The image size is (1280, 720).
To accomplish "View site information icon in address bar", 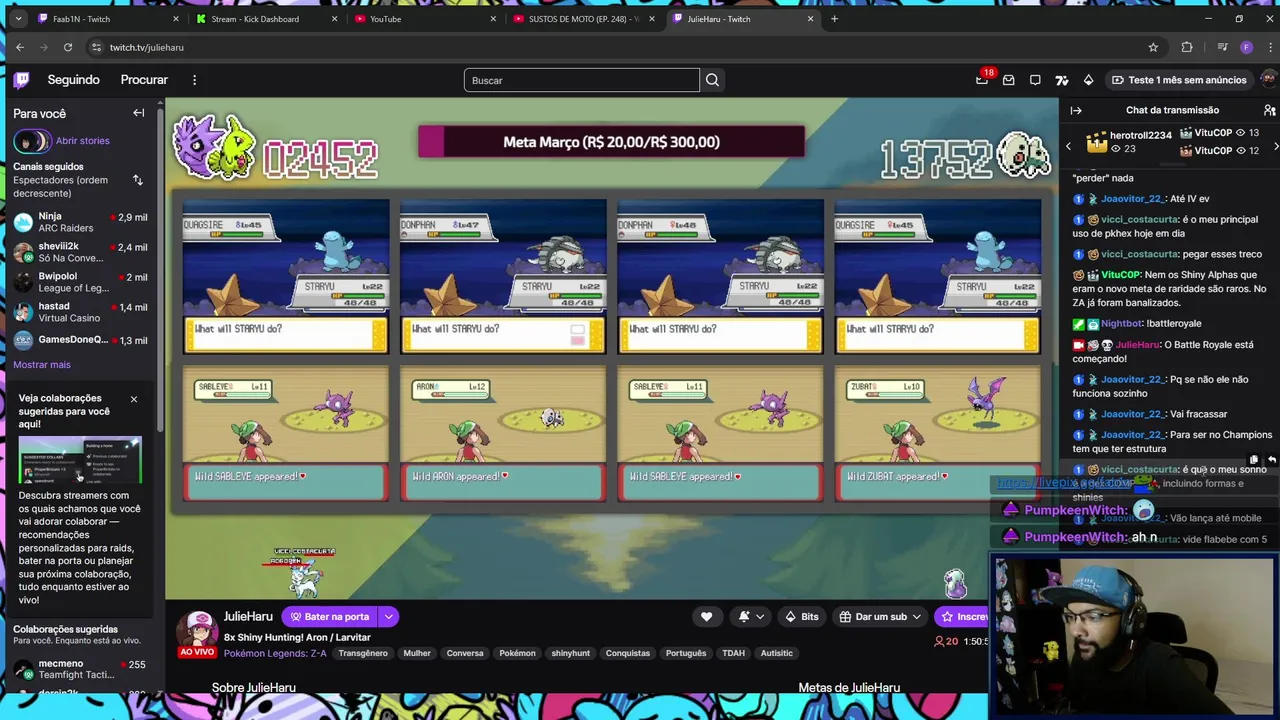I will [x=96, y=47].
